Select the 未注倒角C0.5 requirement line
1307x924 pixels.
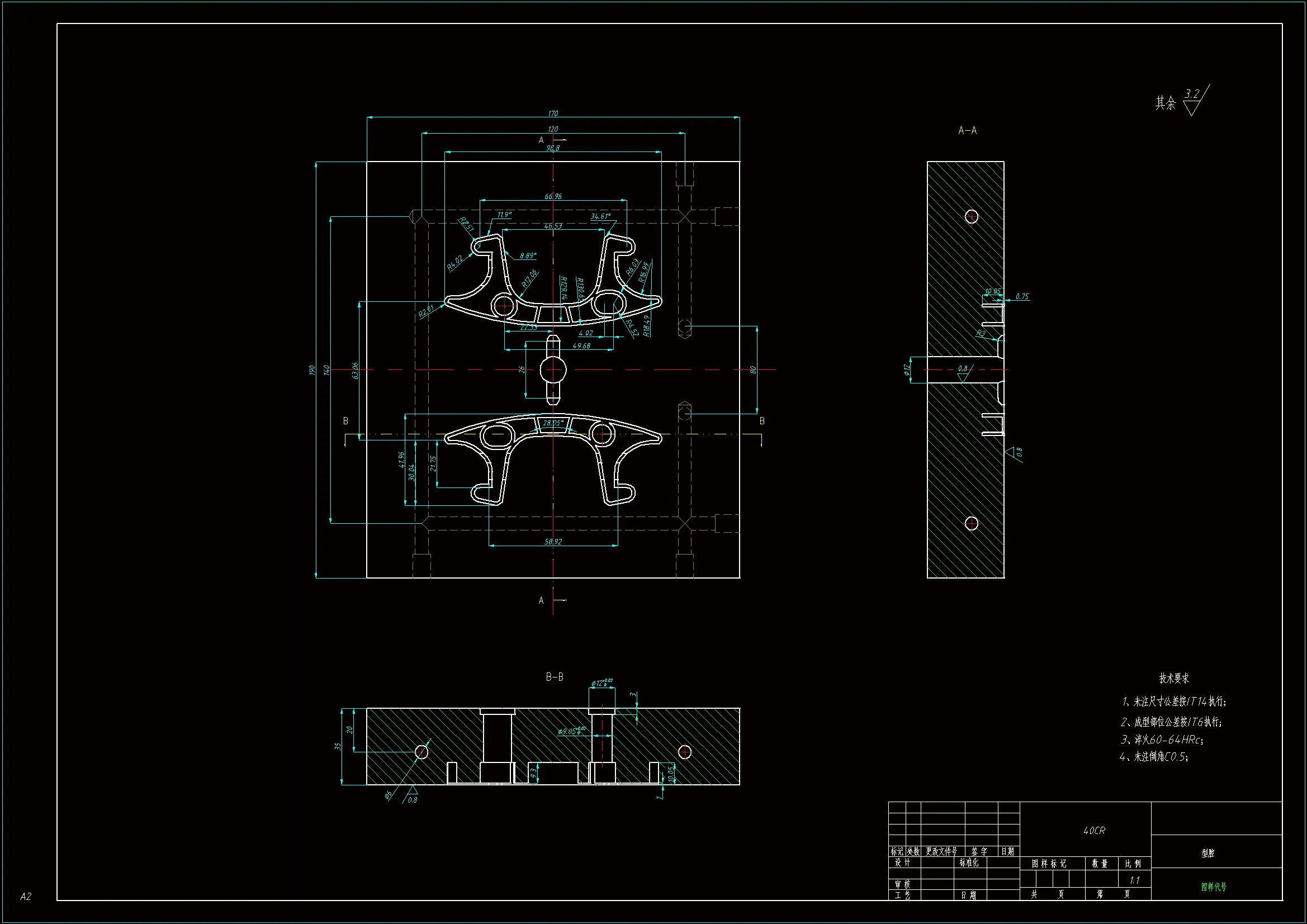click(x=1153, y=757)
